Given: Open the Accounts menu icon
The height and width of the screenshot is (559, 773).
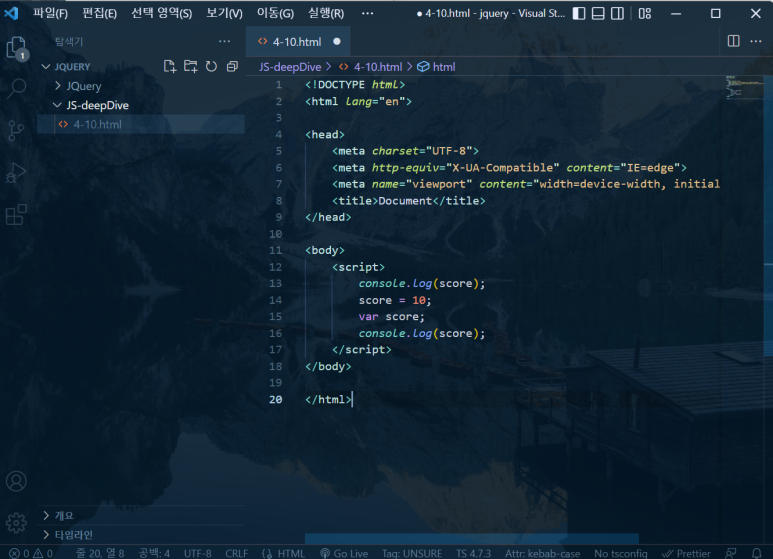Looking at the screenshot, I should coord(16,481).
